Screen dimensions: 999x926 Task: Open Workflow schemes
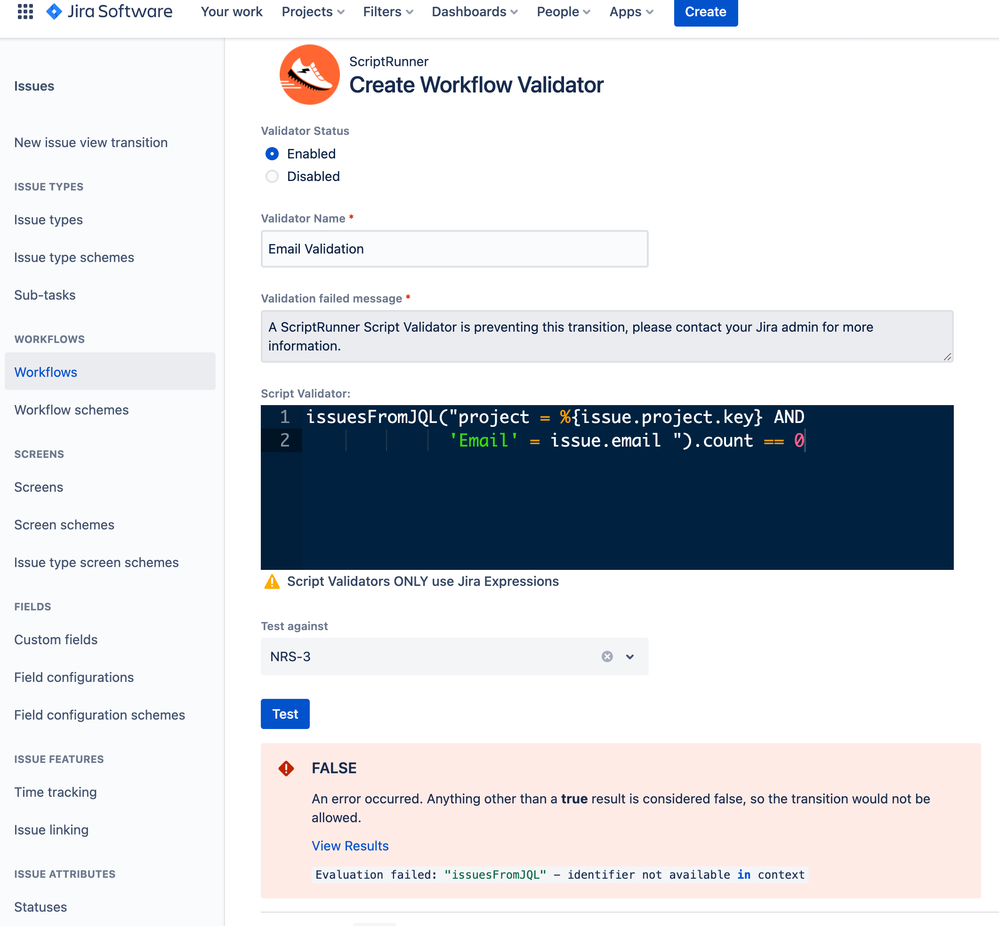(x=71, y=410)
